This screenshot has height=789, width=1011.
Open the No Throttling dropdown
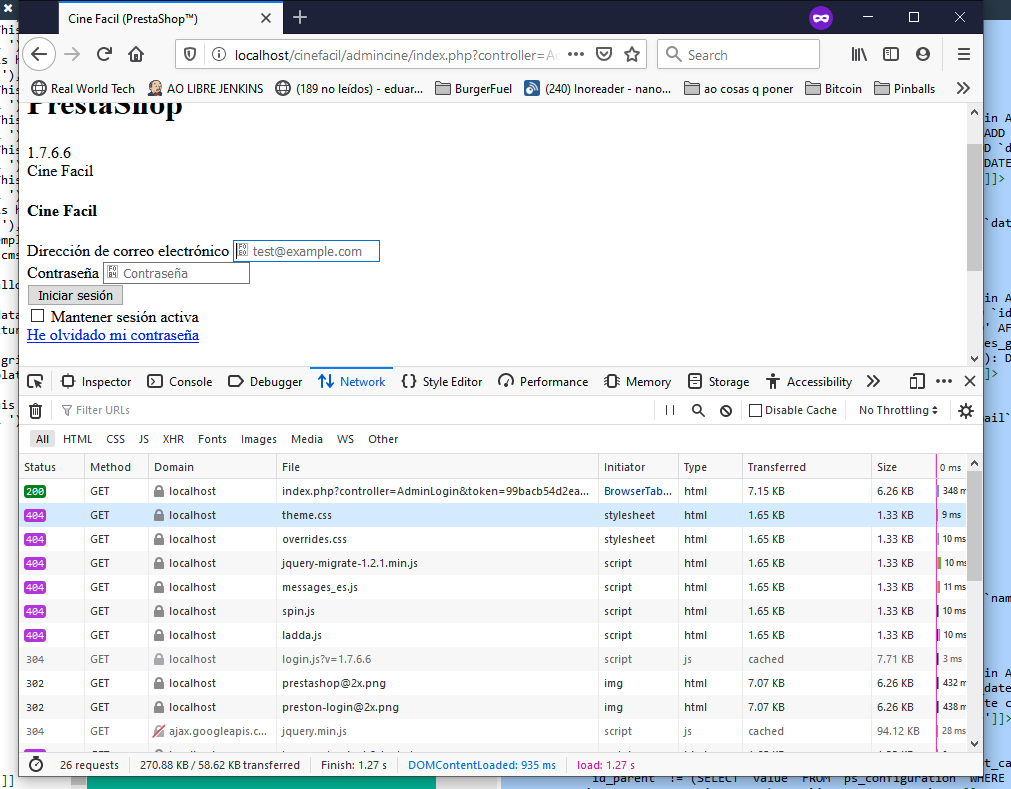pyautogui.click(x=898, y=411)
